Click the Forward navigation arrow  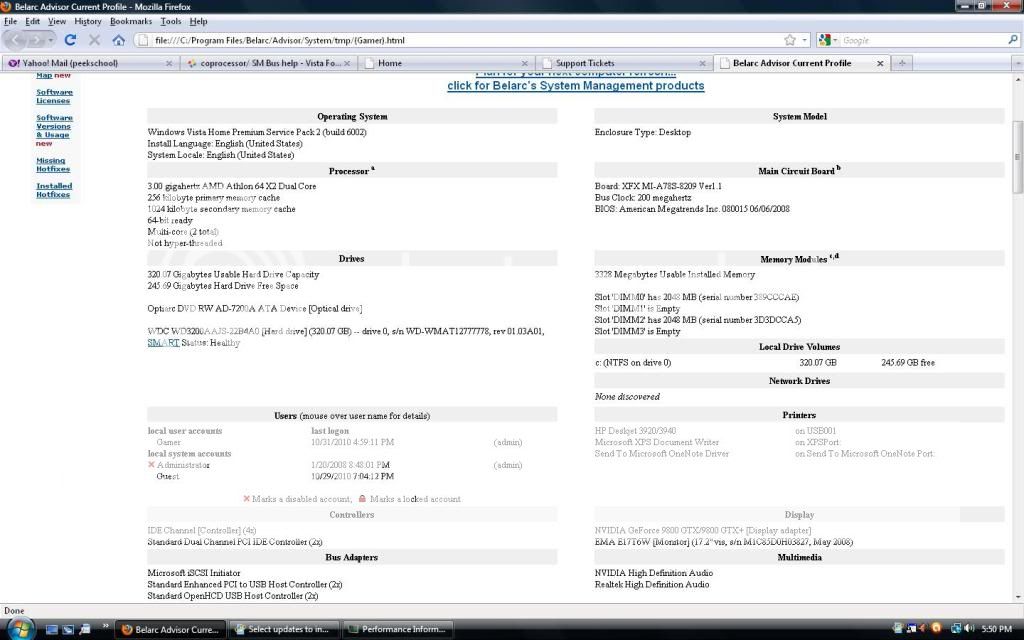pos(36,40)
